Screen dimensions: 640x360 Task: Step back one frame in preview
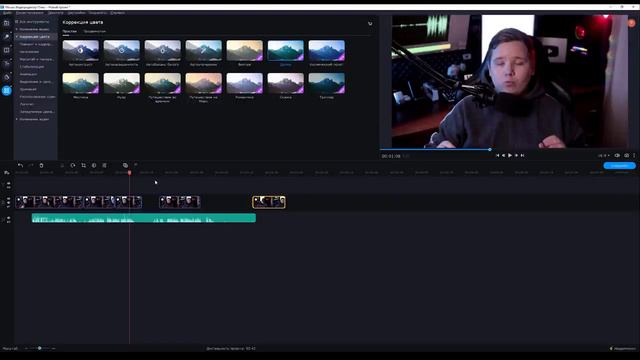pos(503,156)
